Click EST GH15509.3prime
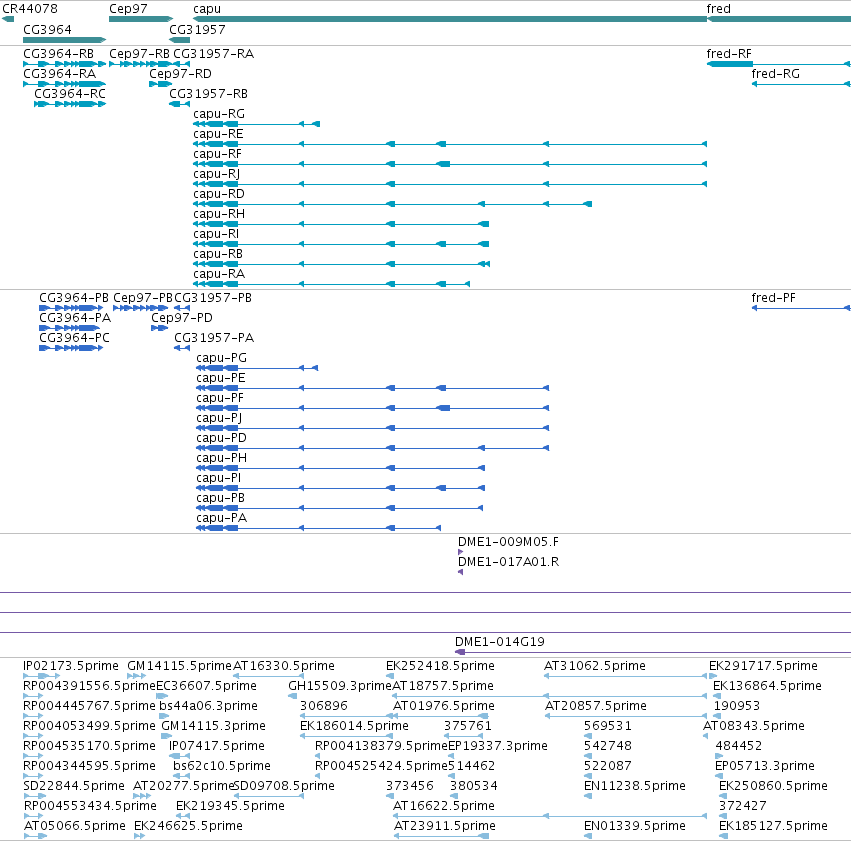Image resolution: width=851 pixels, height=841 pixels. pyautogui.click(x=293, y=696)
